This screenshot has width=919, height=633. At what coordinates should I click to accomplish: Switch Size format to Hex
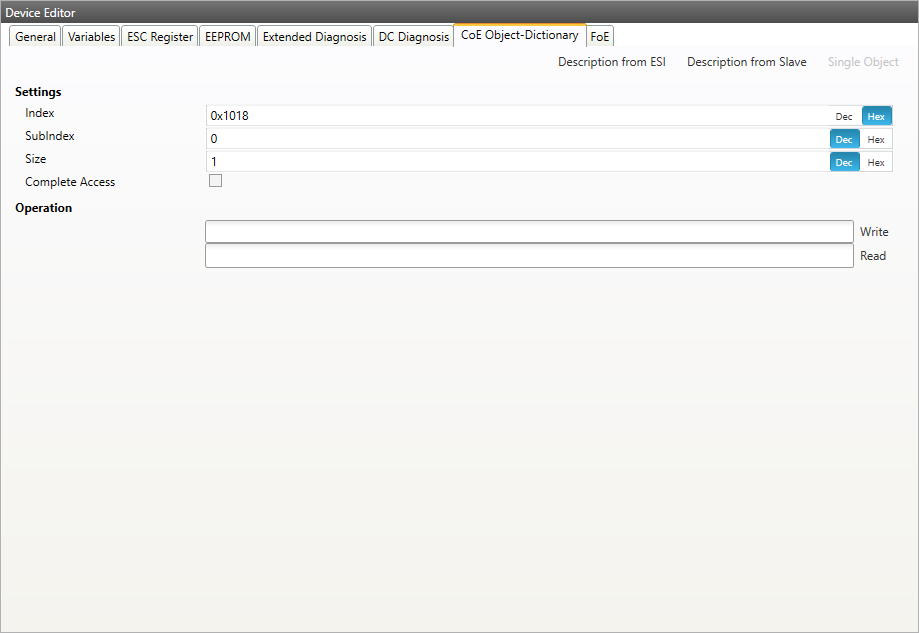[x=876, y=163]
